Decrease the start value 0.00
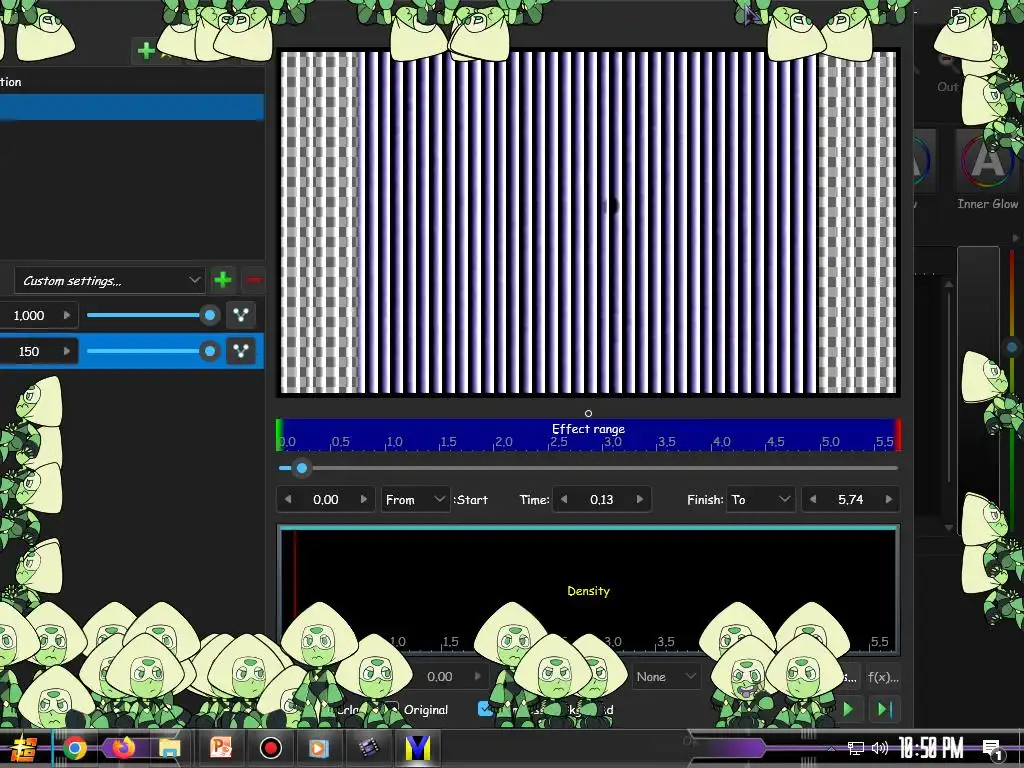The width and height of the screenshot is (1024, 768). tap(288, 500)
